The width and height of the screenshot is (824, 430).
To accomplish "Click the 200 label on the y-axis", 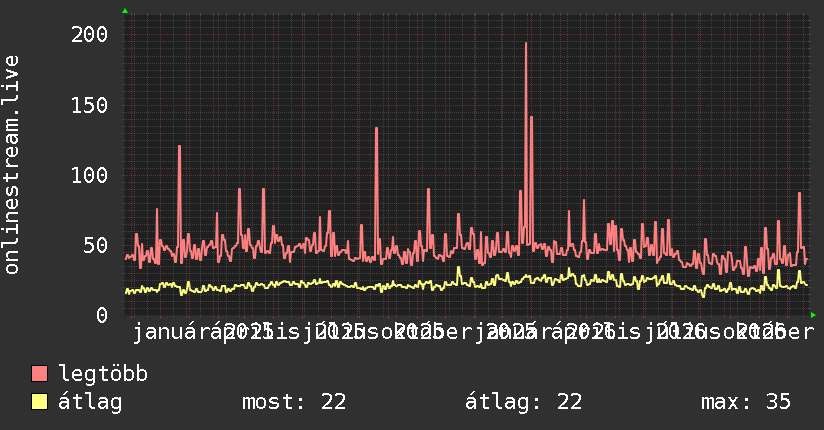I will (x=89, y=35).
